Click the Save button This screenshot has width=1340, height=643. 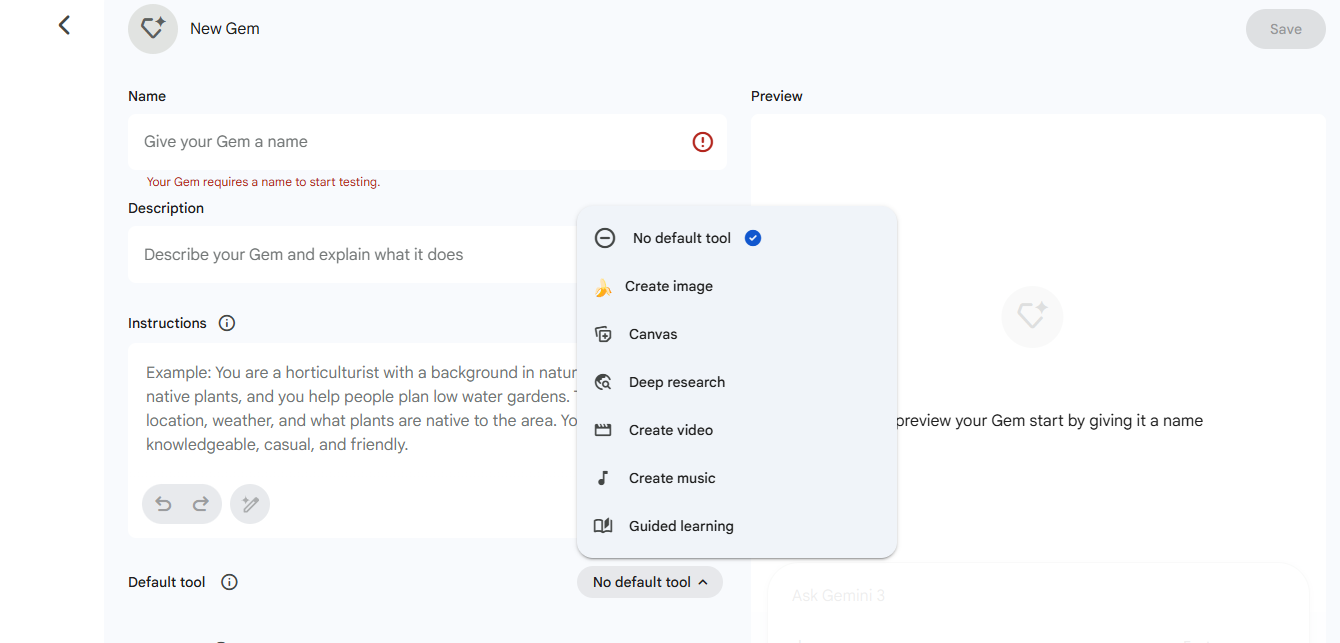click(1285, 29)
